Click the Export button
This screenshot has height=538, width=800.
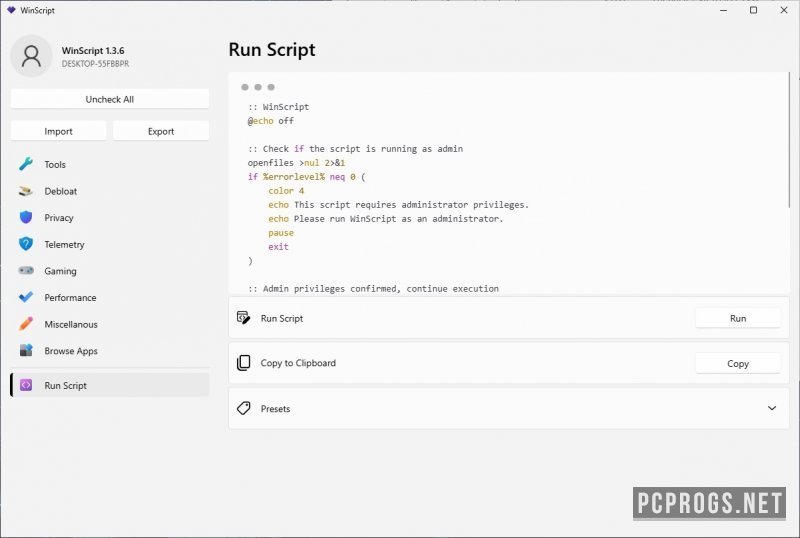coord(161,131)
